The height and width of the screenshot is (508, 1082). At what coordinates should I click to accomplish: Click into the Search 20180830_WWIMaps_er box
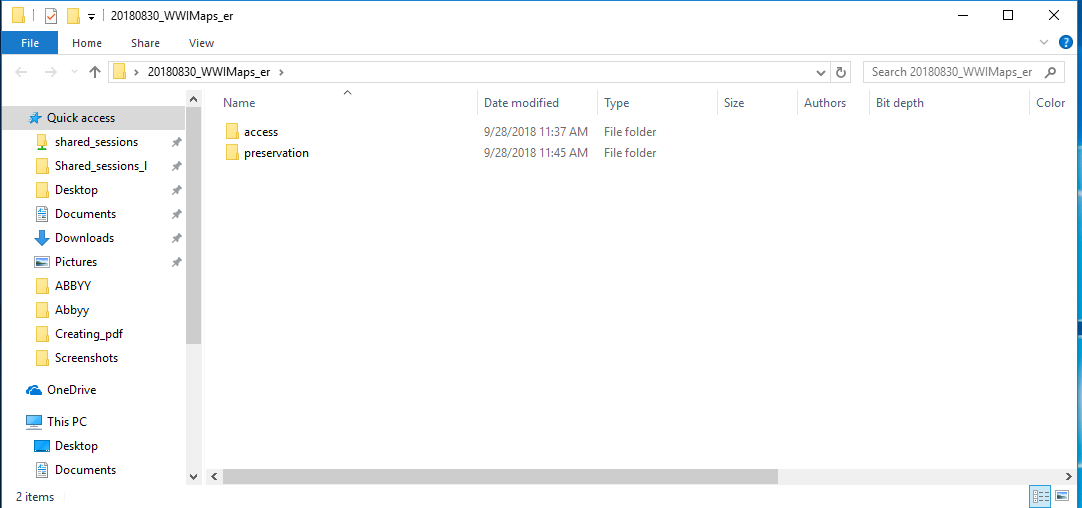pyautogui.click(x=955, y=72)
